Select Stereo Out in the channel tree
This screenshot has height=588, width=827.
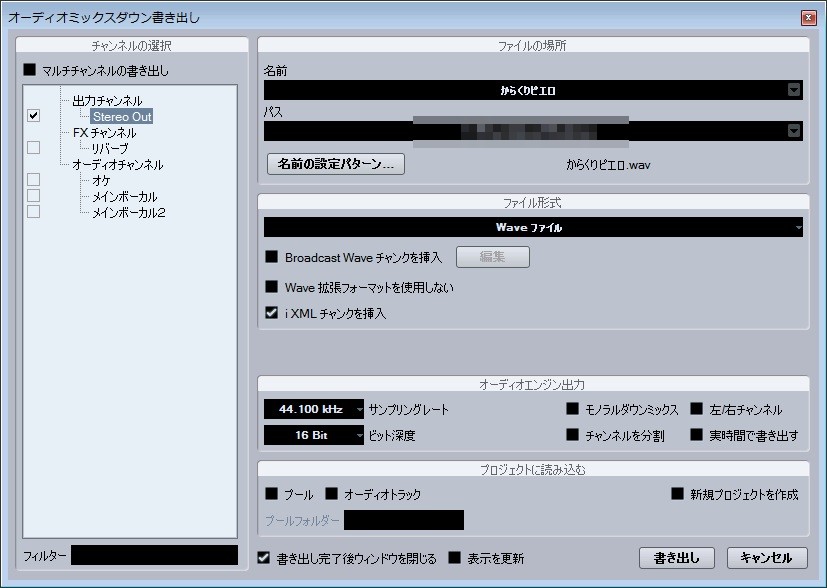(122, 117)
